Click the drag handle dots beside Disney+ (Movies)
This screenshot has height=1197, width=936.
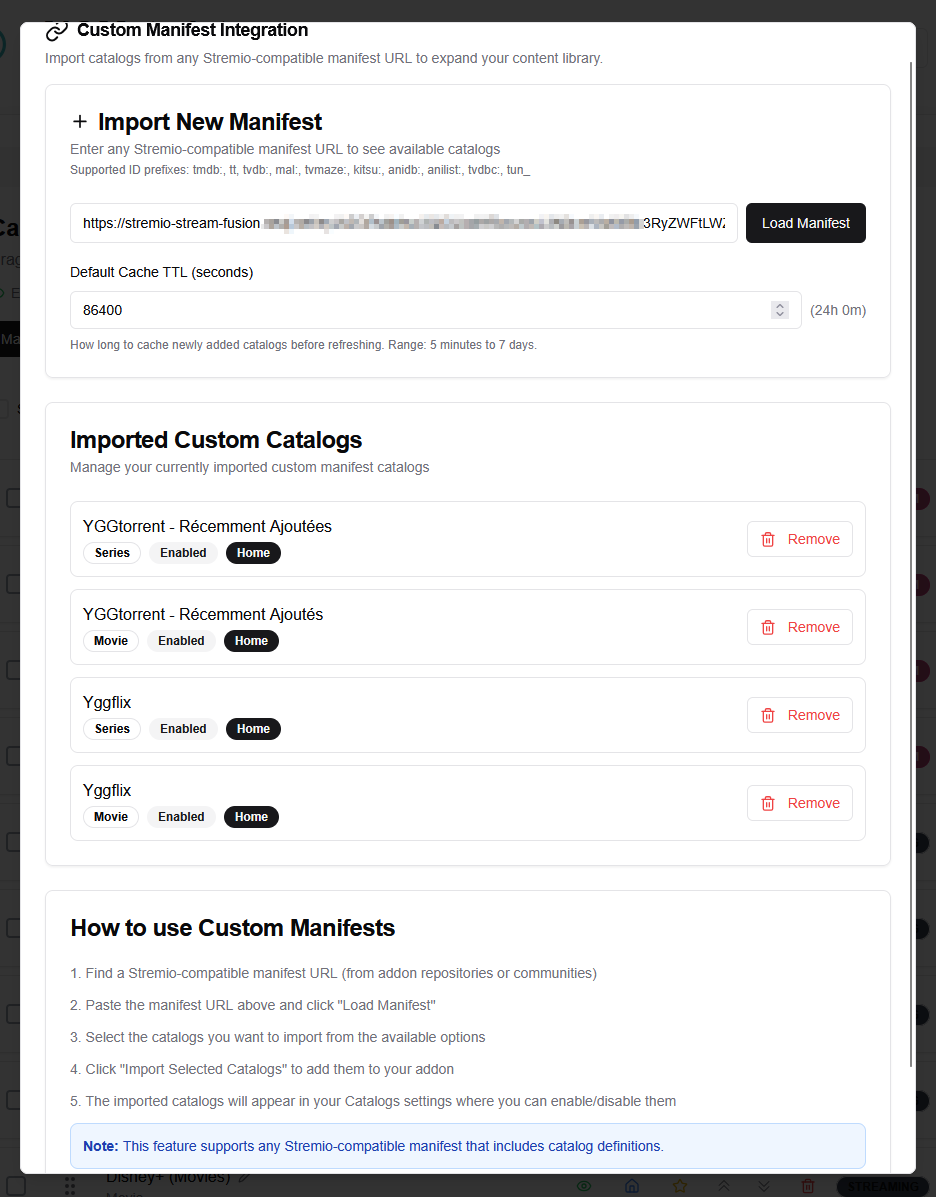coord(70,1186)
